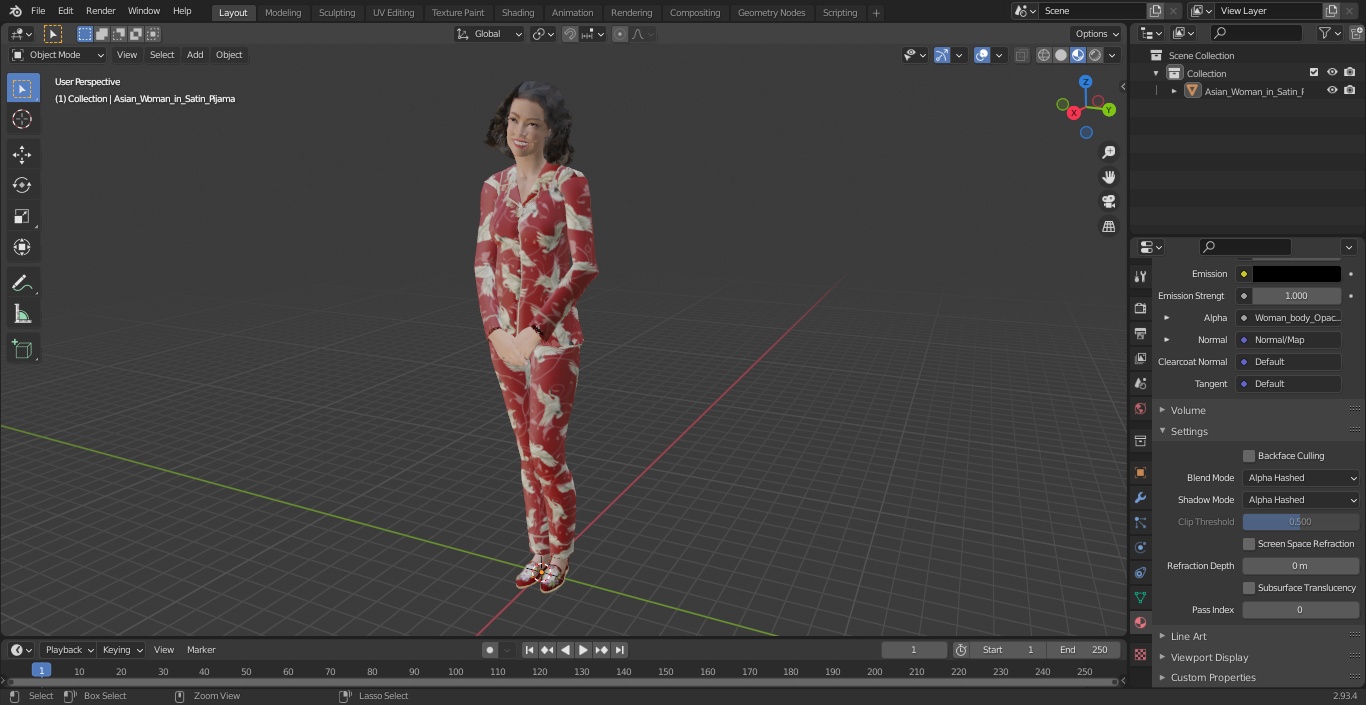1366x705 pixels.
Task: Open the Blend Mode dropdown
Action: [x=1301, y=478]
